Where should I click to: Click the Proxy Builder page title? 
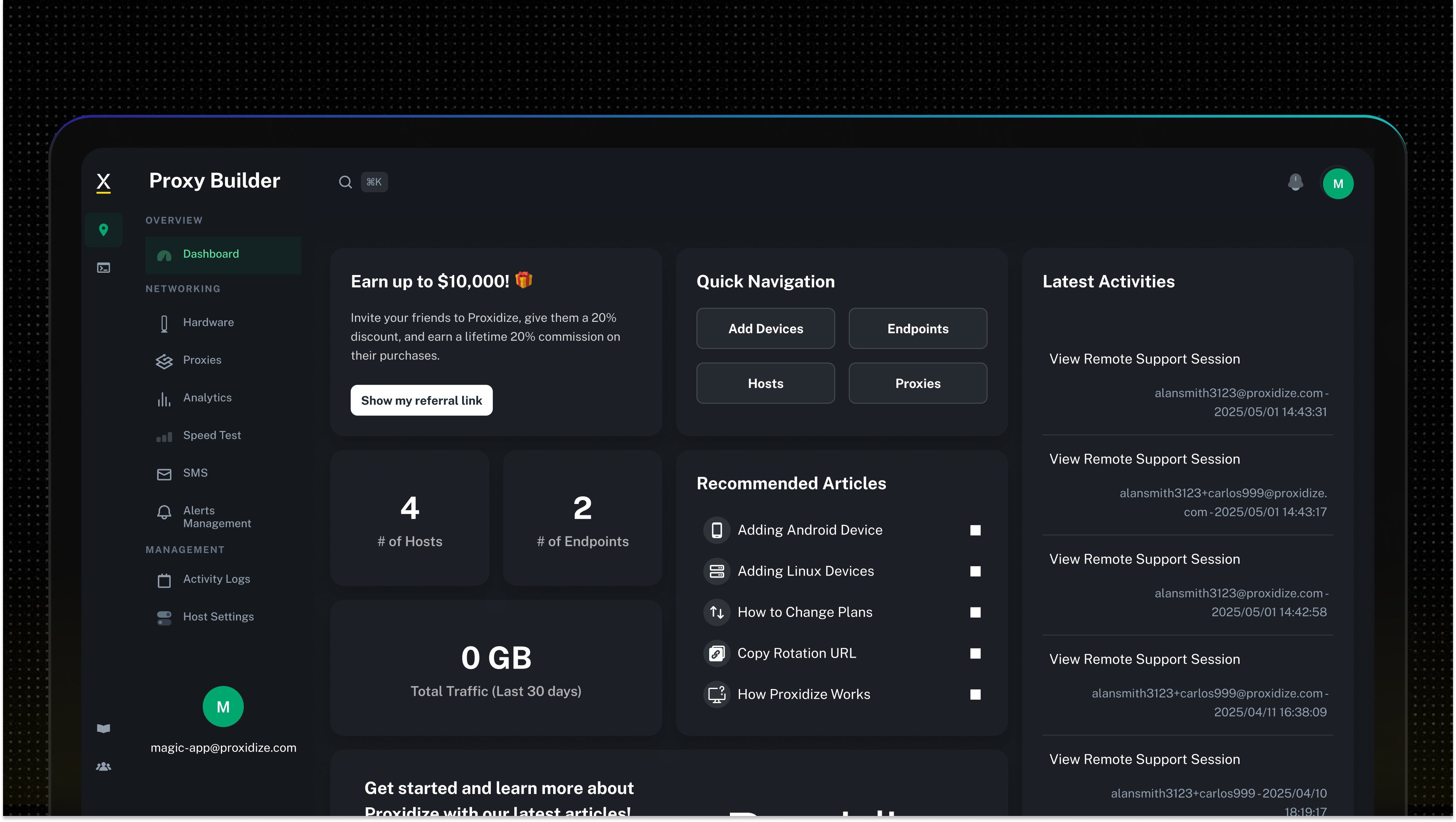pos(214,181)
